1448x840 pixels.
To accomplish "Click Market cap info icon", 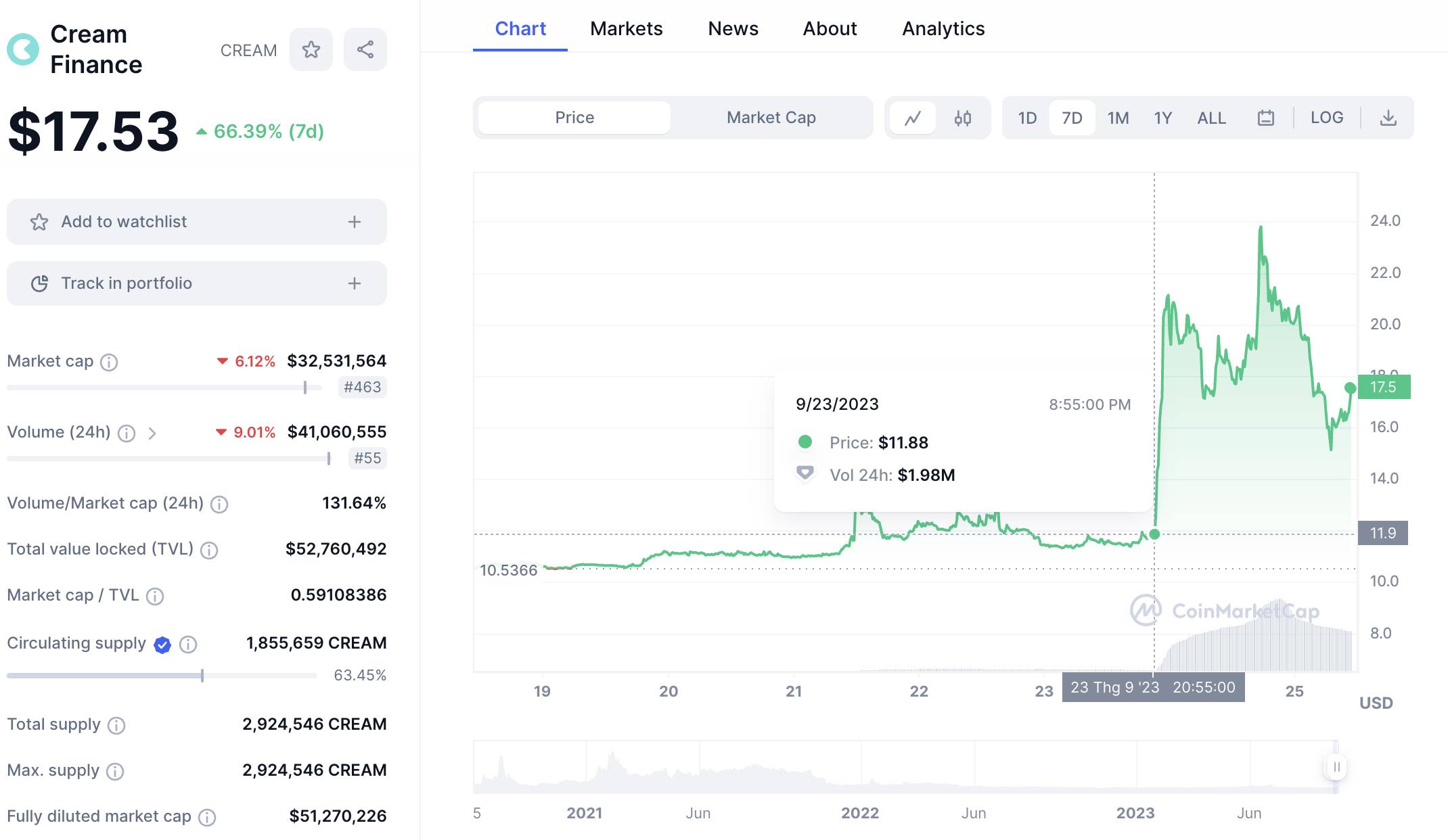I will (109, 363).
